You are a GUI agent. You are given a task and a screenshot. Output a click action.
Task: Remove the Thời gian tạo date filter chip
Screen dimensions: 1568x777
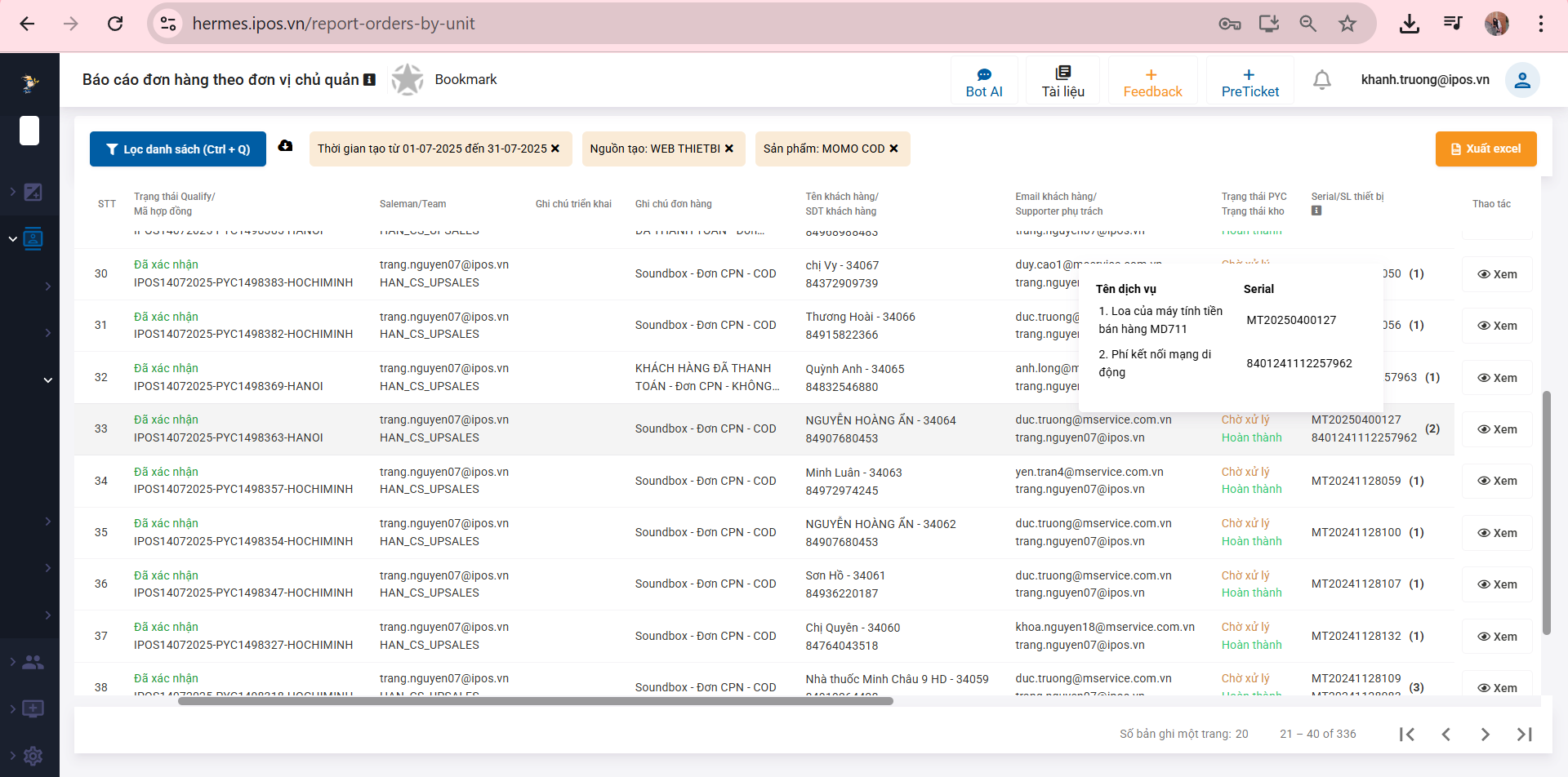[x=555, y=149]
